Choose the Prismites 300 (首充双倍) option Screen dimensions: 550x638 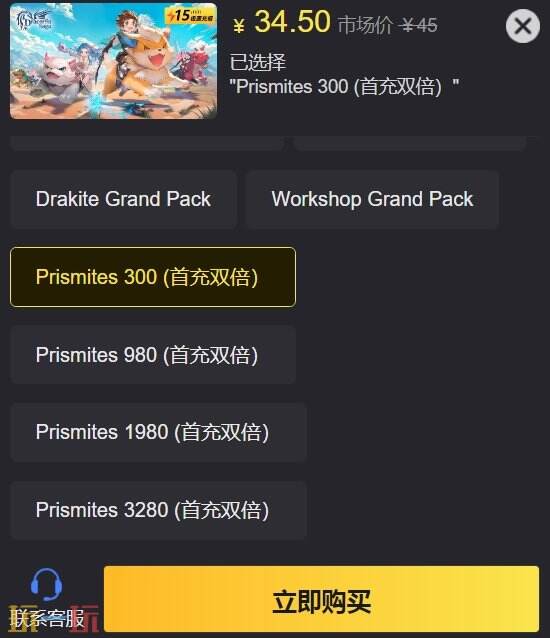tap(153, 277)
